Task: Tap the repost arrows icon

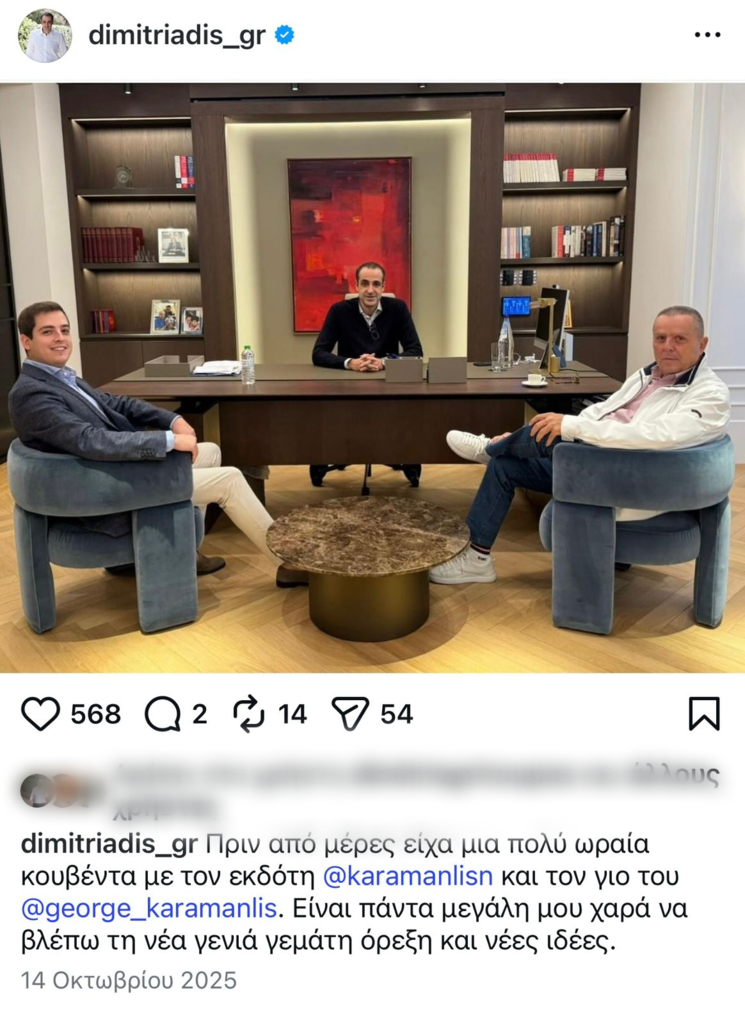Action: click(x=249, y=713)
